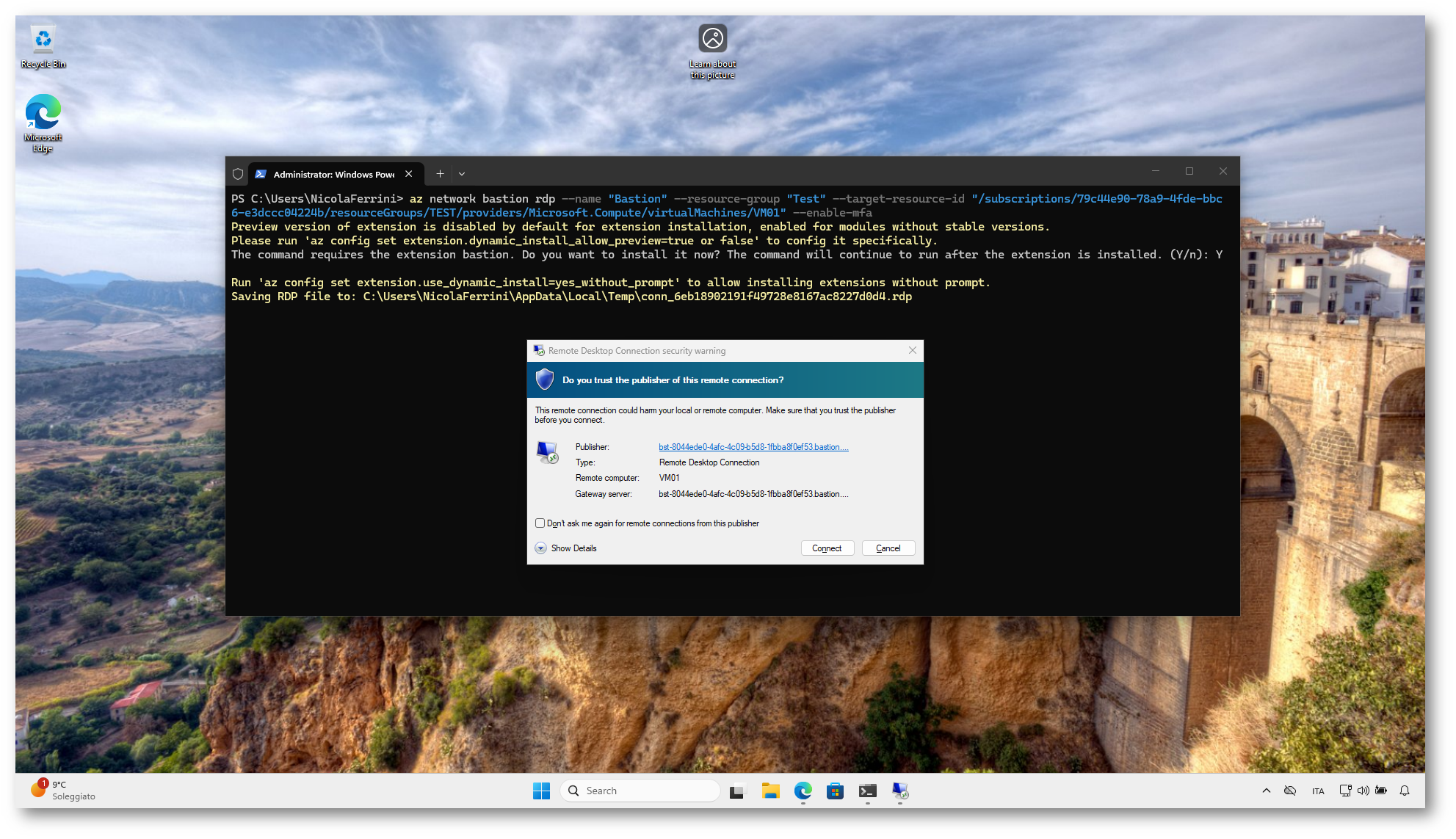Open File Explorer from the taskbar
This screenshot has width=1456, height=839.
[x=770, y=791]
